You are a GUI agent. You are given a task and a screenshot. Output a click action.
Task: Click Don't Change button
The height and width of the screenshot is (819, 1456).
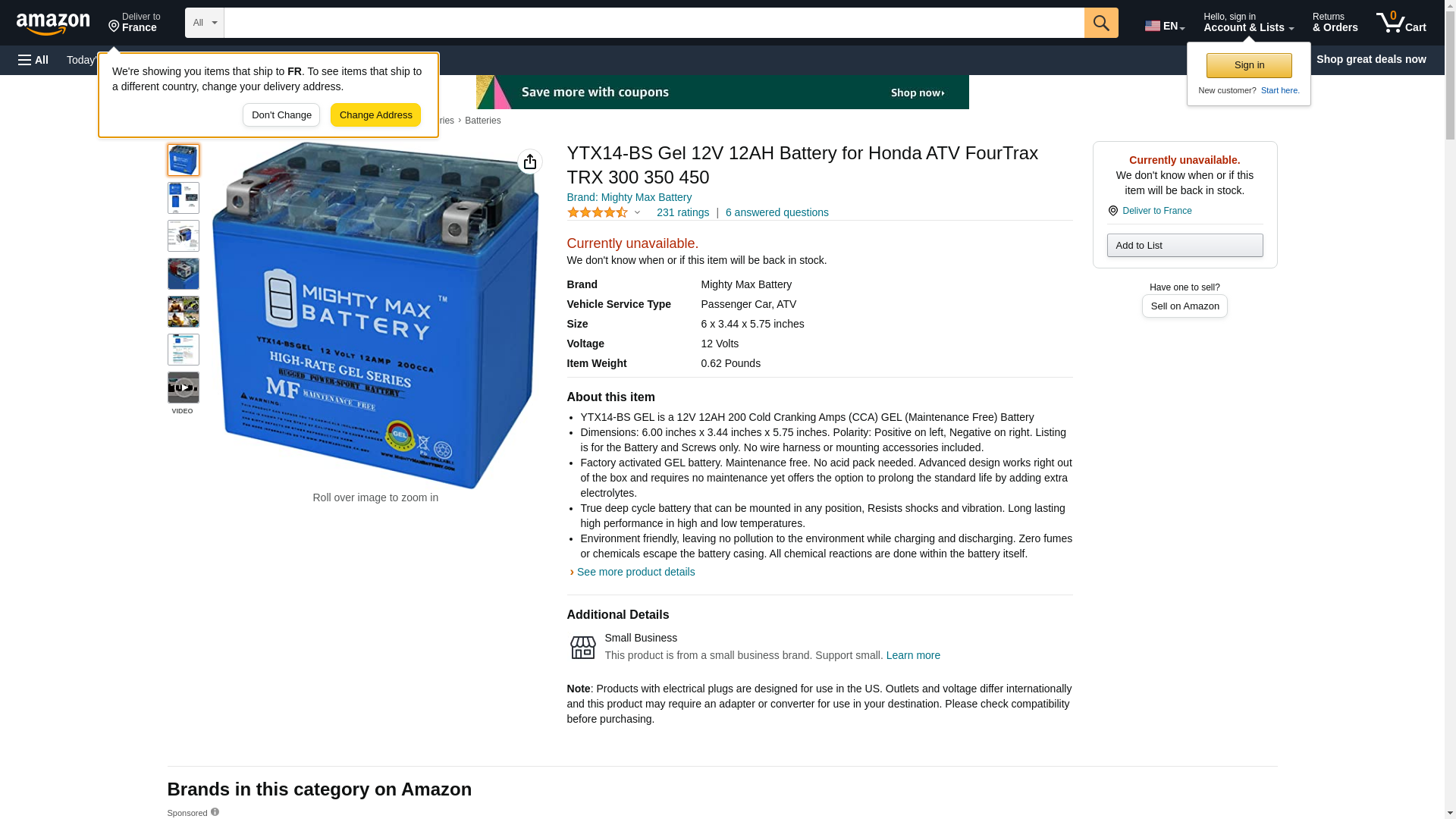coord(281,115)
